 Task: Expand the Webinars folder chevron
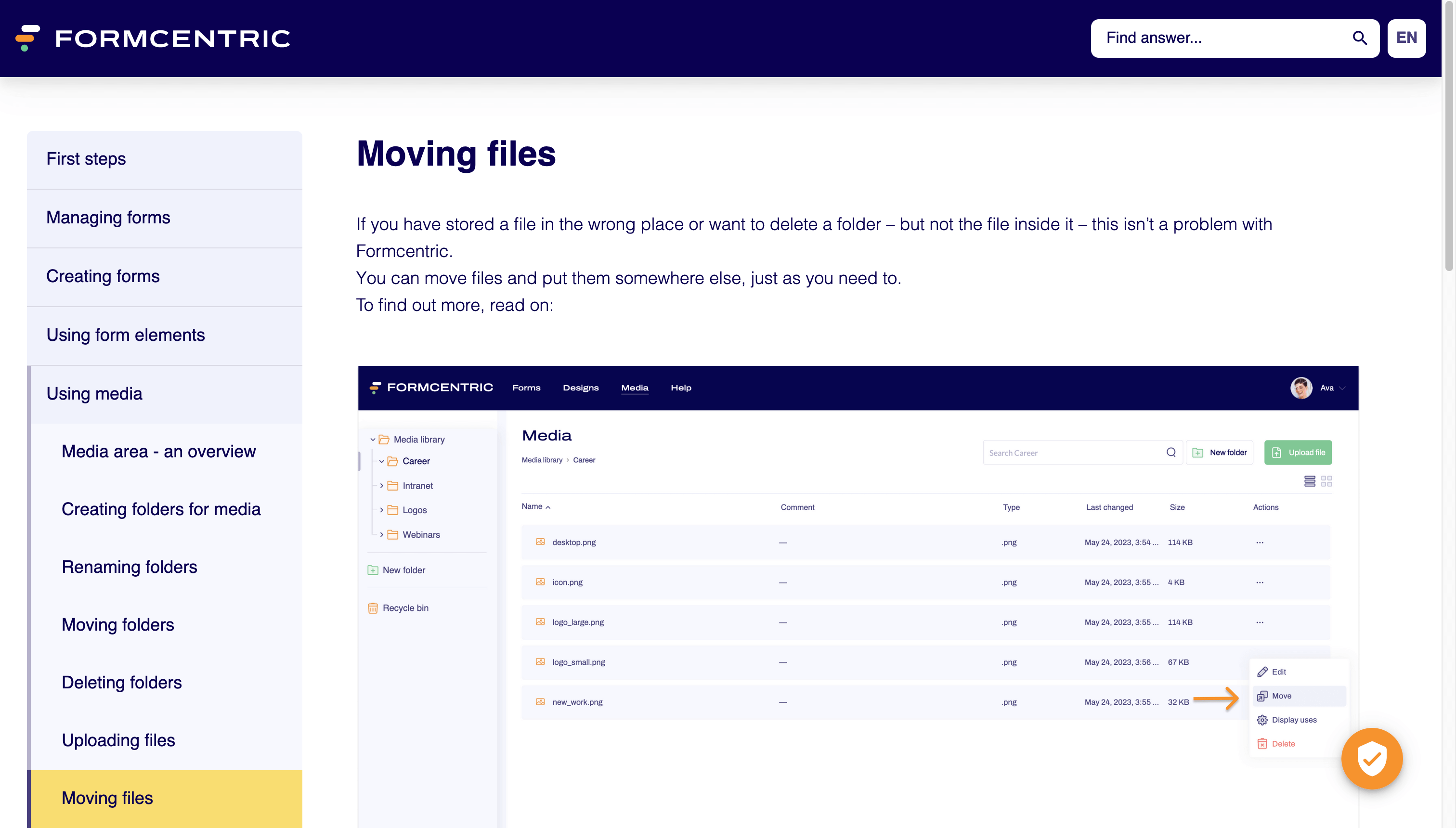tap(382, 534)
